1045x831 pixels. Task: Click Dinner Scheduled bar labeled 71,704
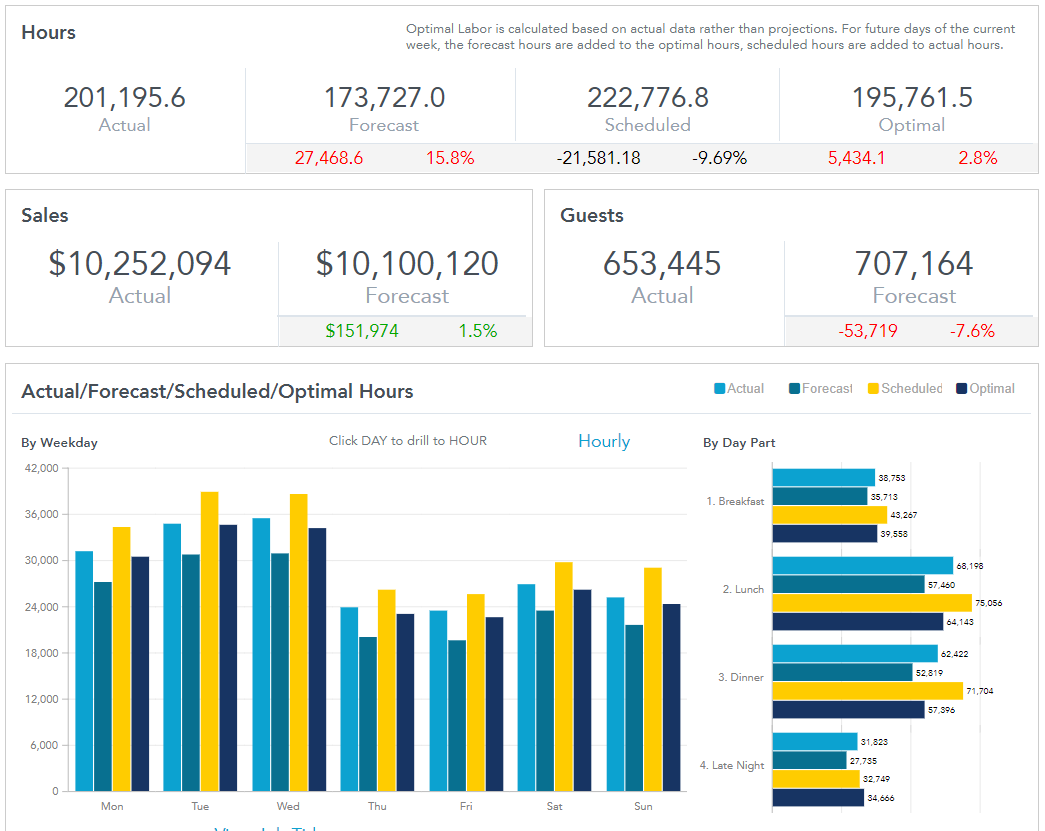point(868,691)
